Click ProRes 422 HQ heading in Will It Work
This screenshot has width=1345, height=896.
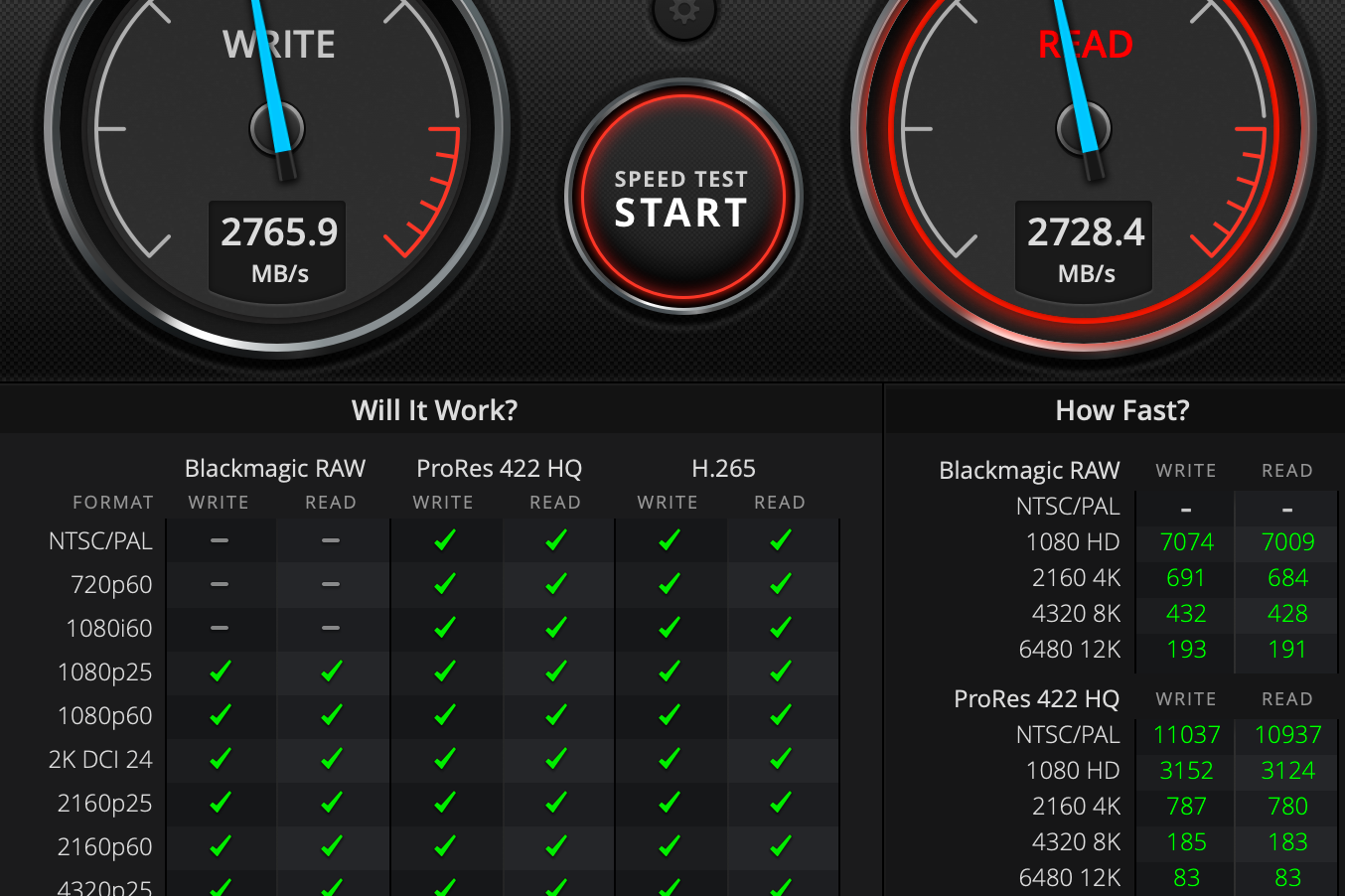click(500, 468)
